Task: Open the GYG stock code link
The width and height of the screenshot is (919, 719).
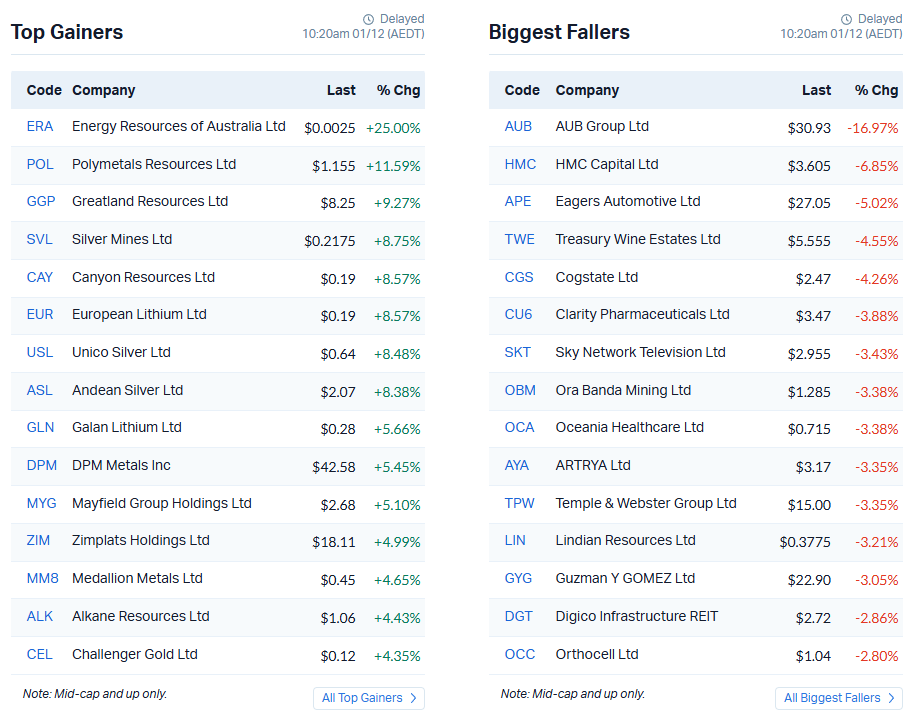Action: pos(519,579)
